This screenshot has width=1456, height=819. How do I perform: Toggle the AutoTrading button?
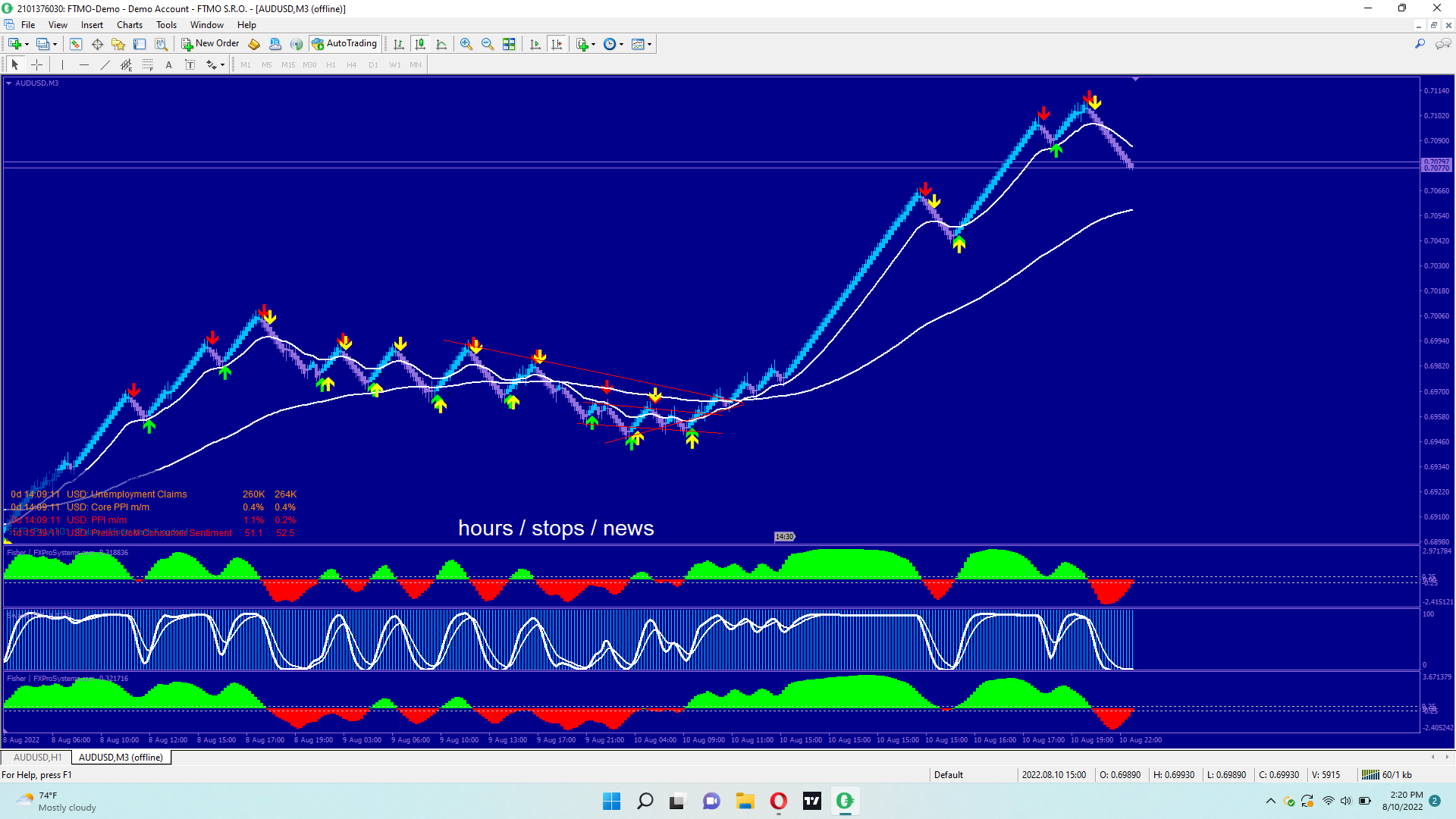(x=344, y=44)
